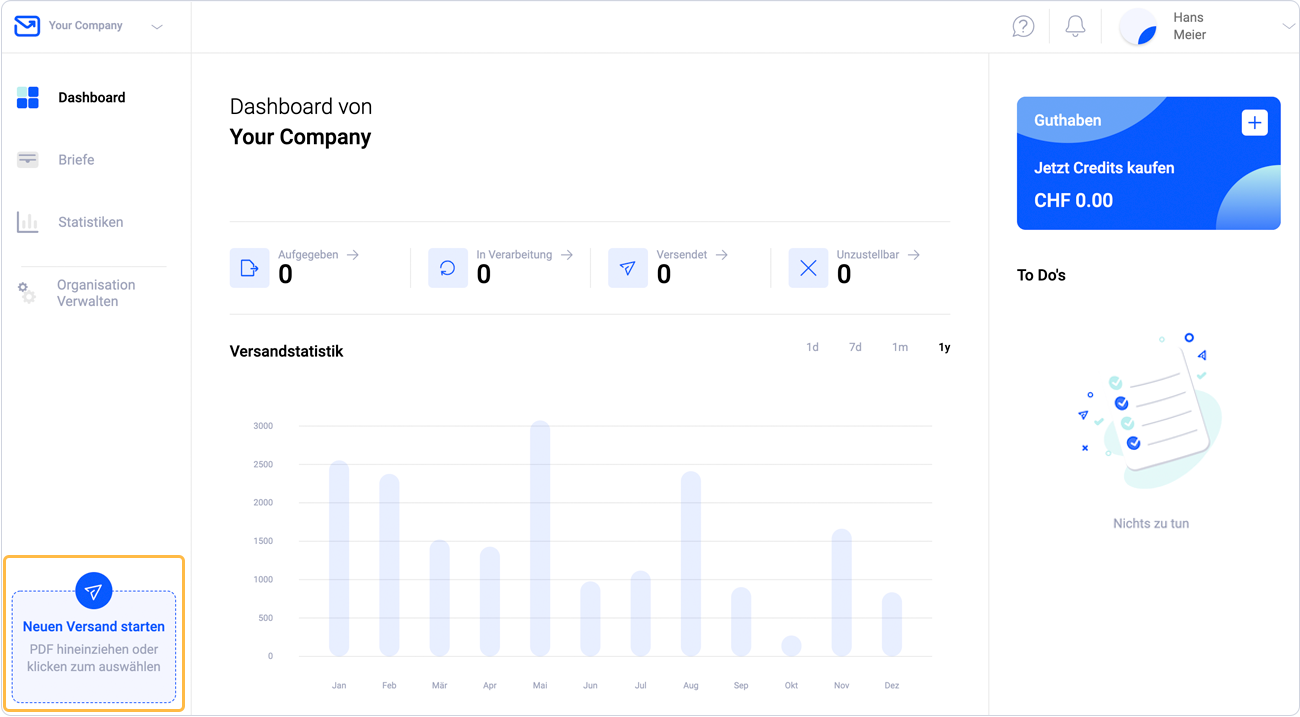Click the envelope logo icon
The height and width of the screenshot is (717, 1300).
27,26
